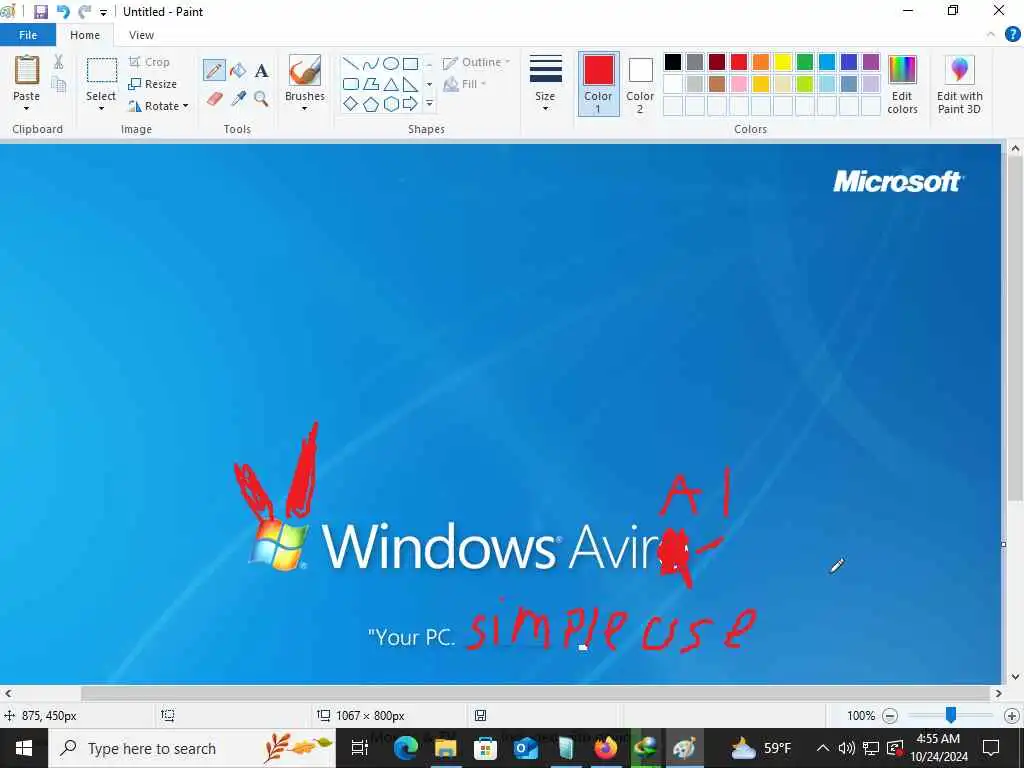Click the vertical scroll down arrow
The width and height of the screenshot is (1024, 768).
[1015, 677]
